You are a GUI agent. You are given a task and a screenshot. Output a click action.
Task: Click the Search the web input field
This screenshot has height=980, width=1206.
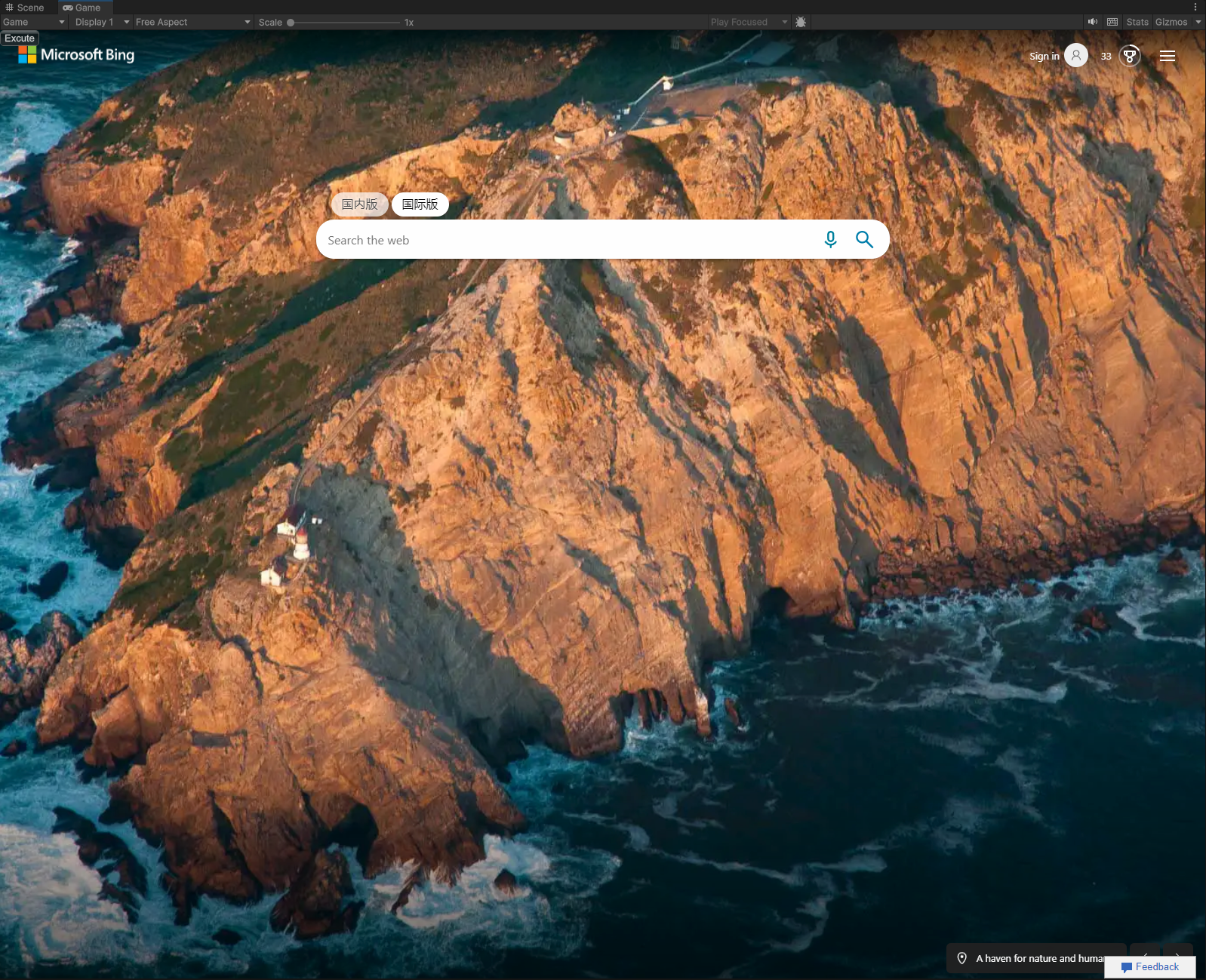click(566, 240)
